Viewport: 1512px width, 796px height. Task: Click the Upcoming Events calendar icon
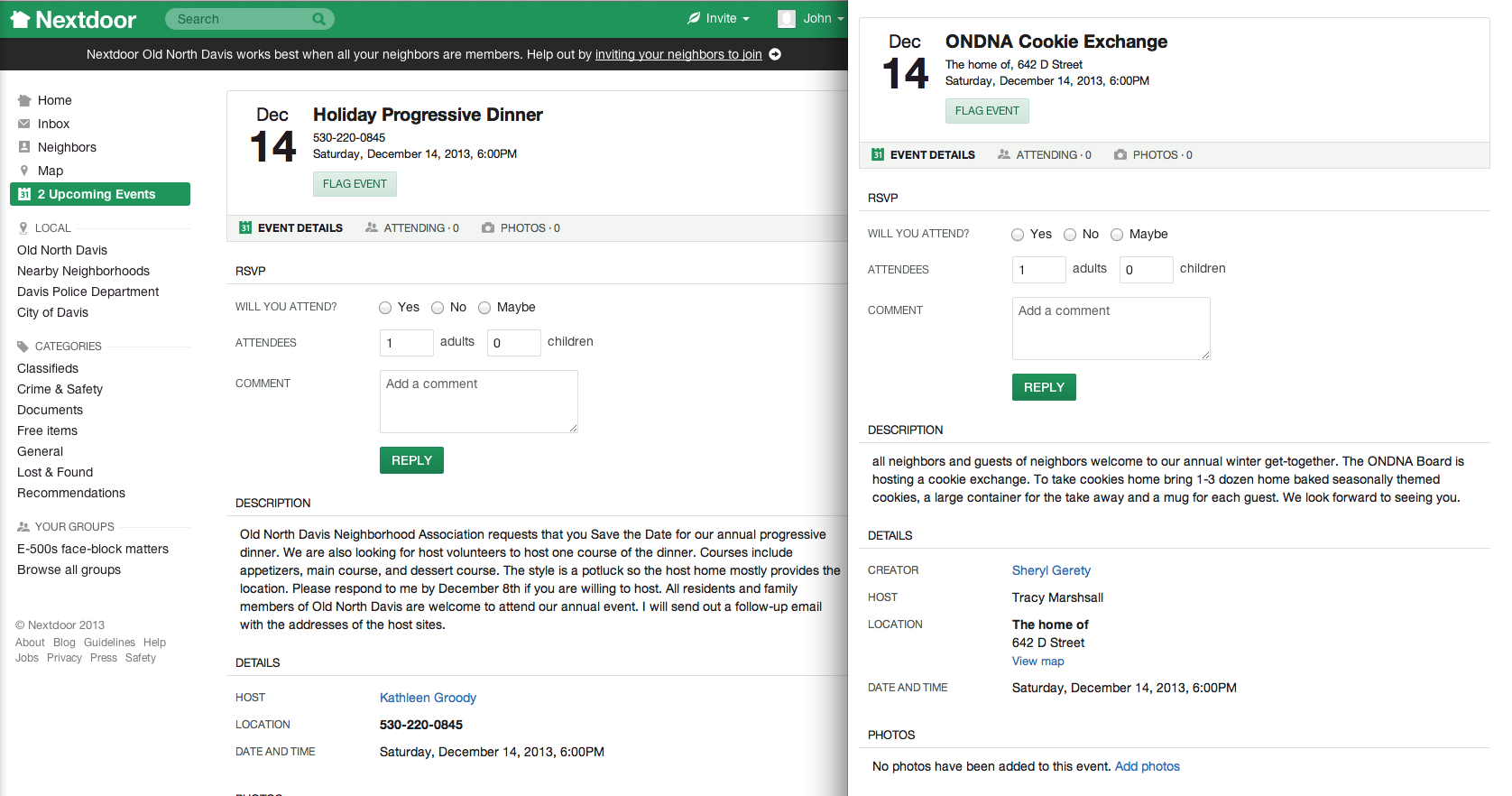tap(24, 194)
